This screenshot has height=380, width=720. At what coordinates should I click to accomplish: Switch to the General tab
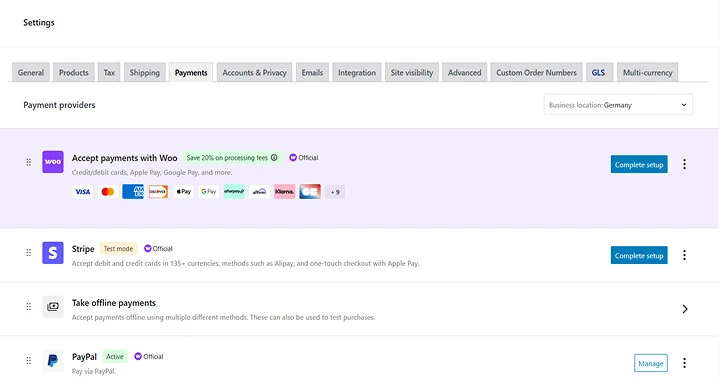[31, 73]
